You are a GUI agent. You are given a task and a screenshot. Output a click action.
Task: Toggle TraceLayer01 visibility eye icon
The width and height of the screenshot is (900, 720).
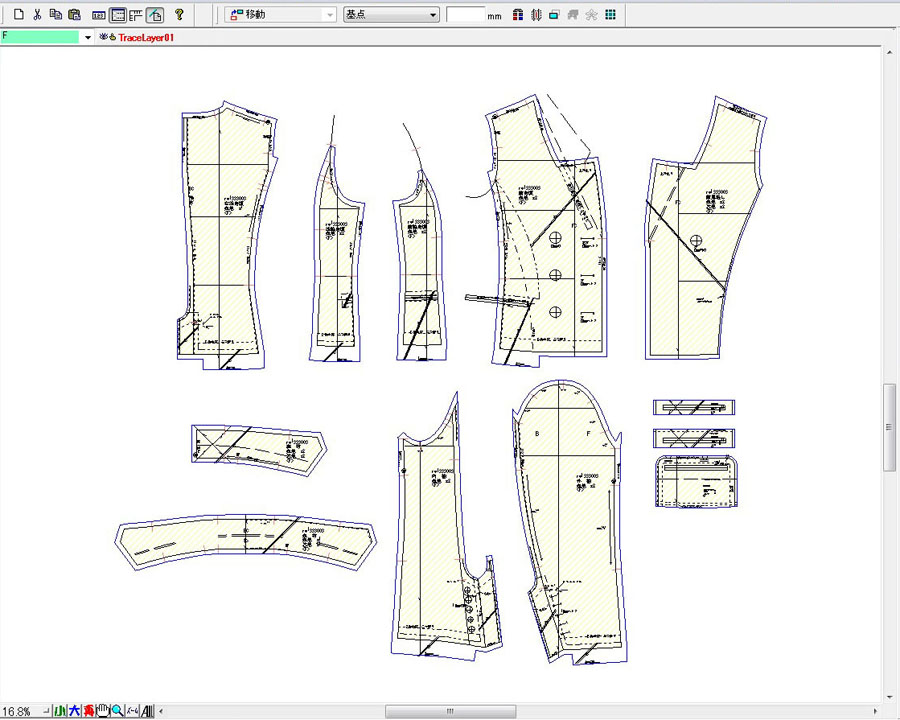pyautogui.click(x=103, y=37)
